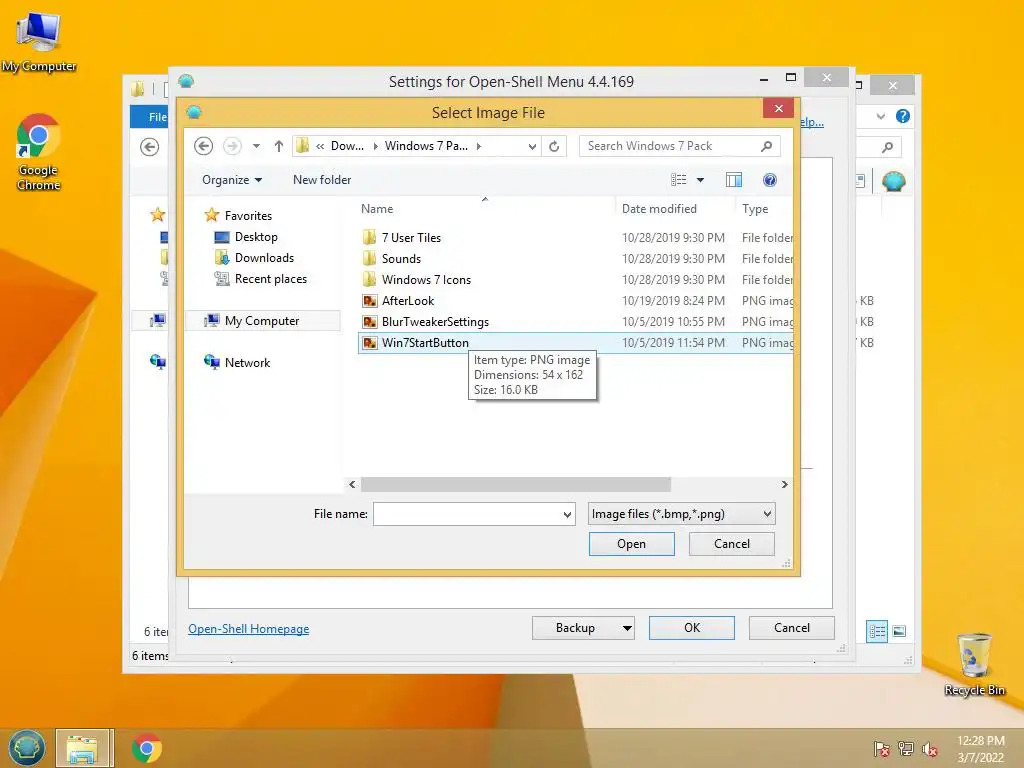Launch Chrome from the taskbar

pos(146,748)
